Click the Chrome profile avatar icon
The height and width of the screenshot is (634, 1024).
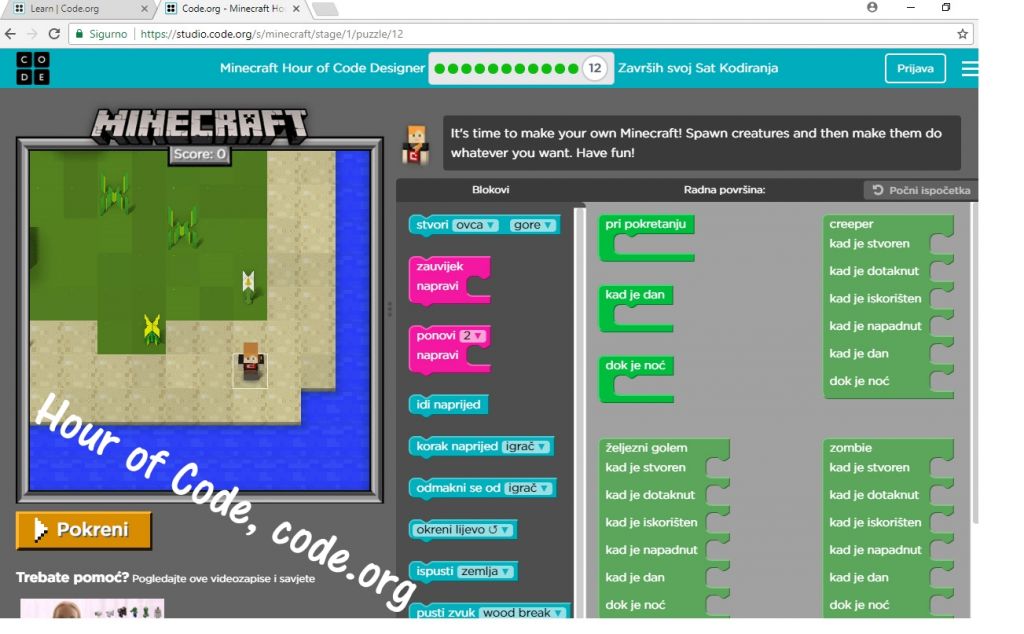point(872,8)
